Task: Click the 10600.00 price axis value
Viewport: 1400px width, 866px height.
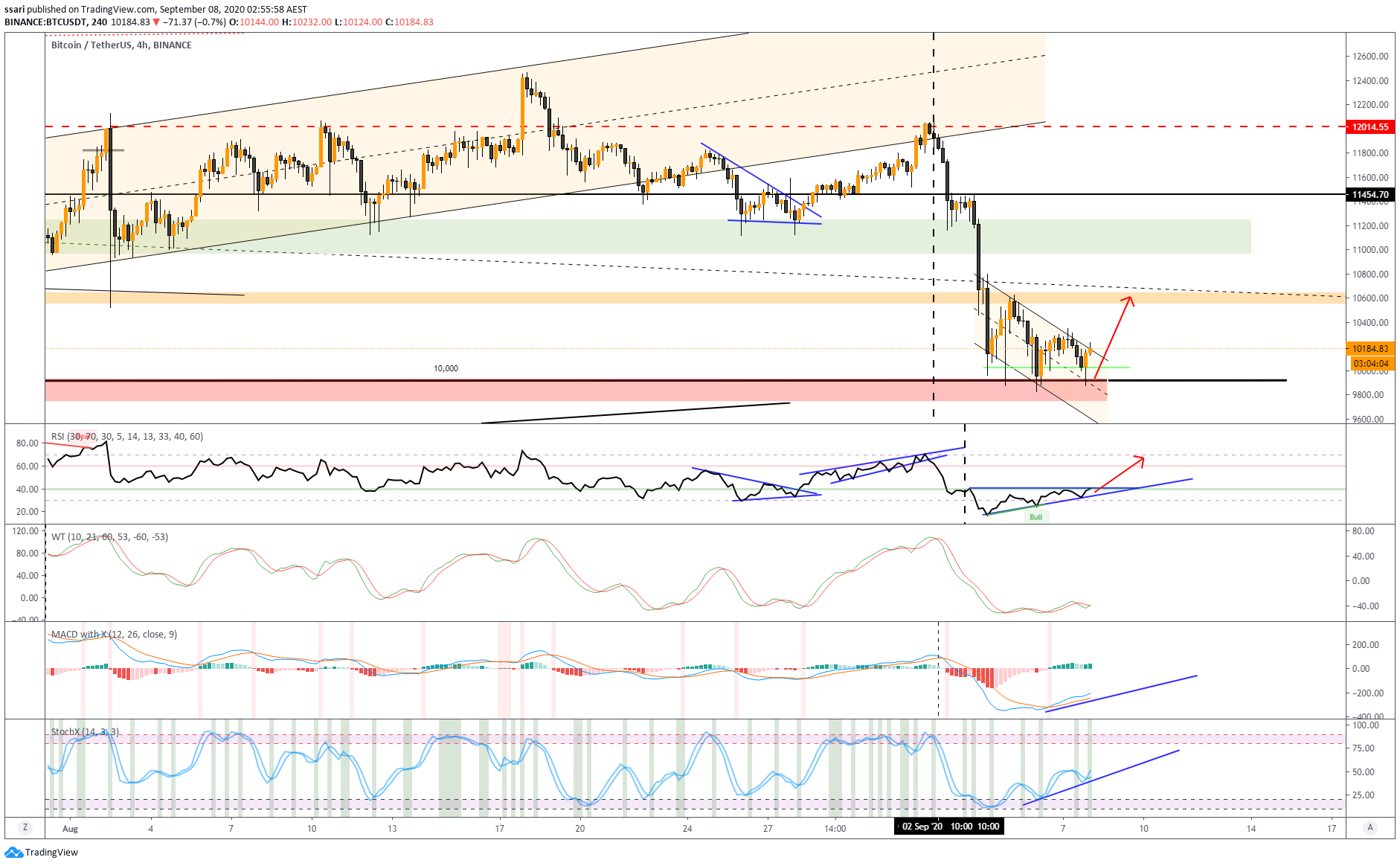Action: (1370, 298)
